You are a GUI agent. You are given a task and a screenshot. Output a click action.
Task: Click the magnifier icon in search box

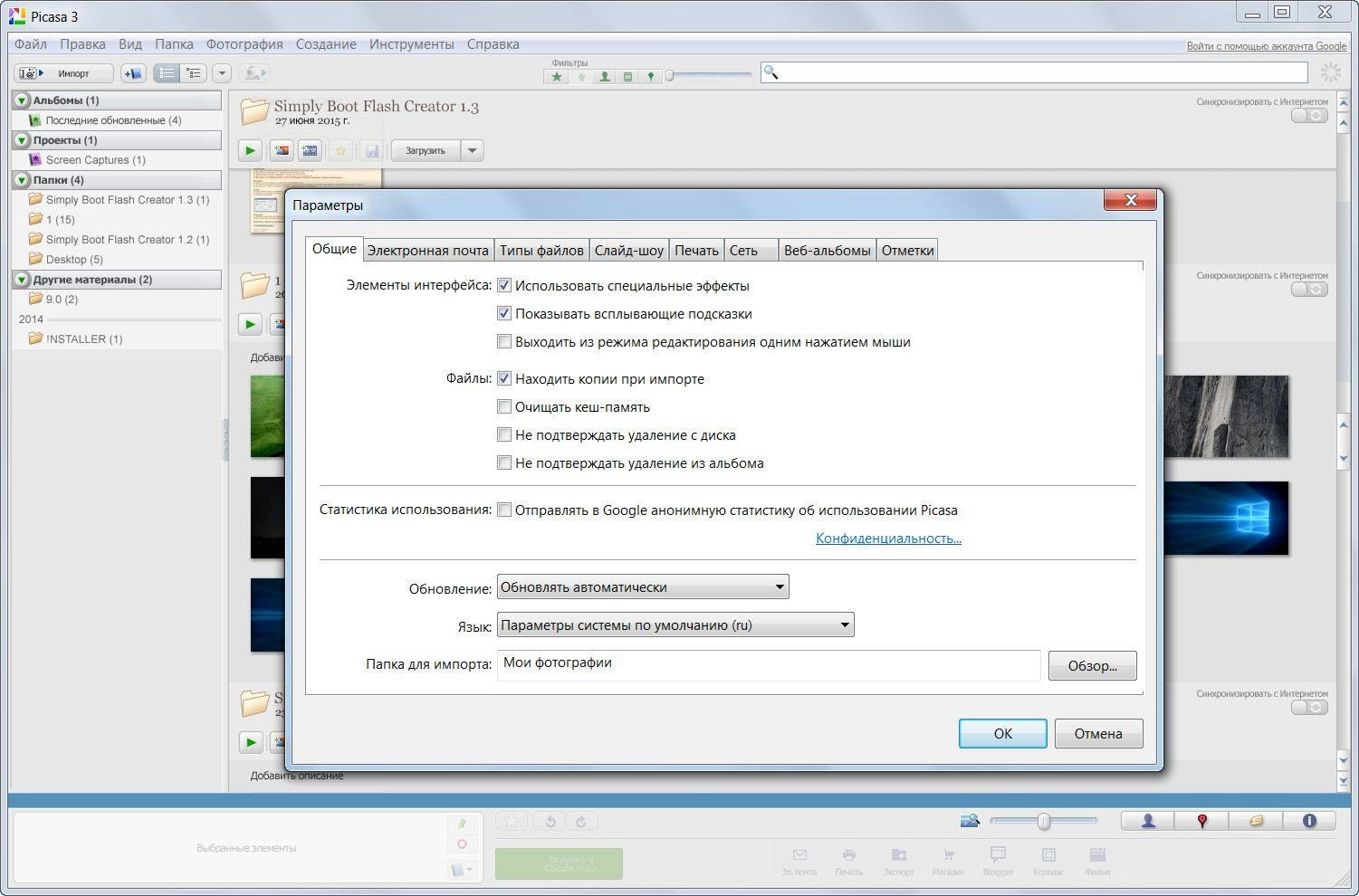(x=770, y=72)
